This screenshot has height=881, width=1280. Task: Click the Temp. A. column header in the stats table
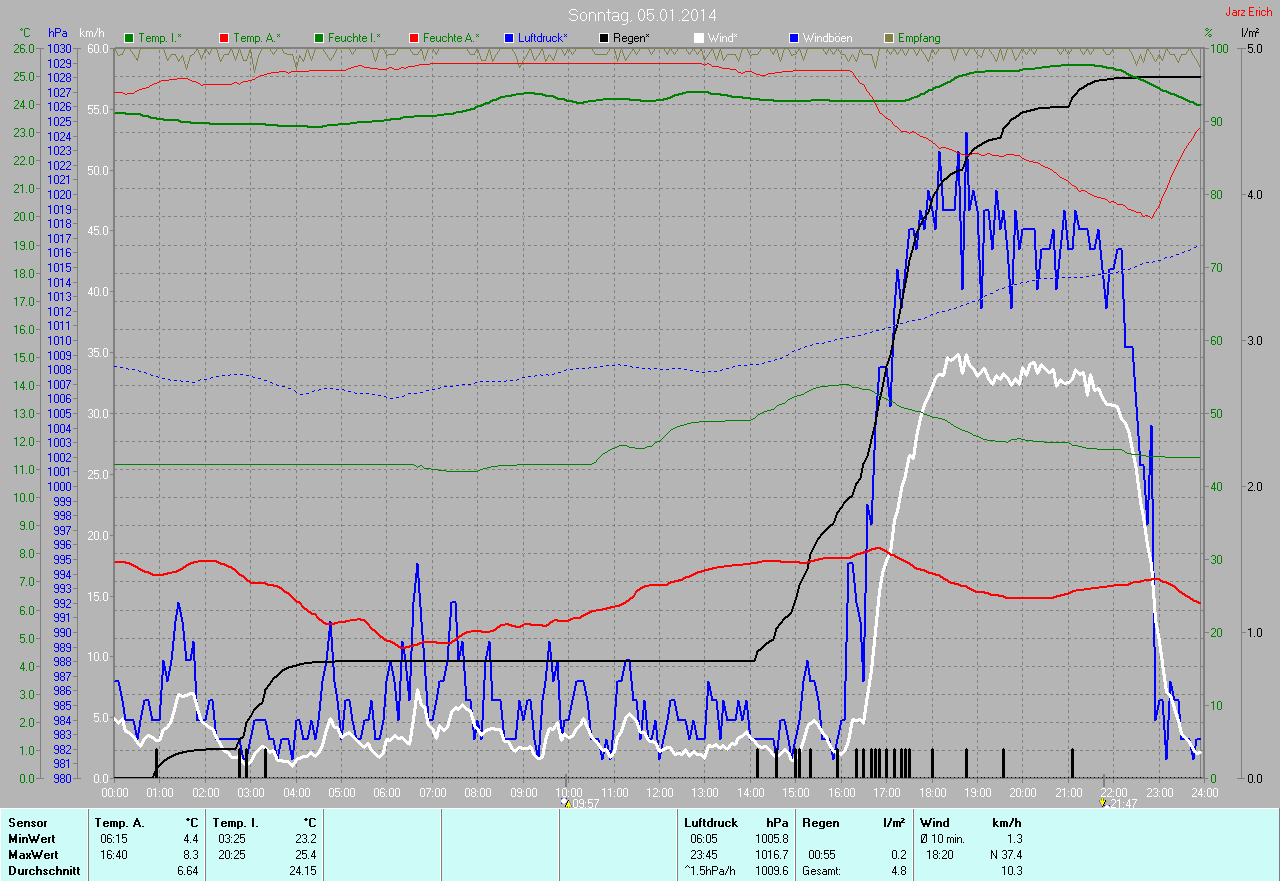coord(119,822)
